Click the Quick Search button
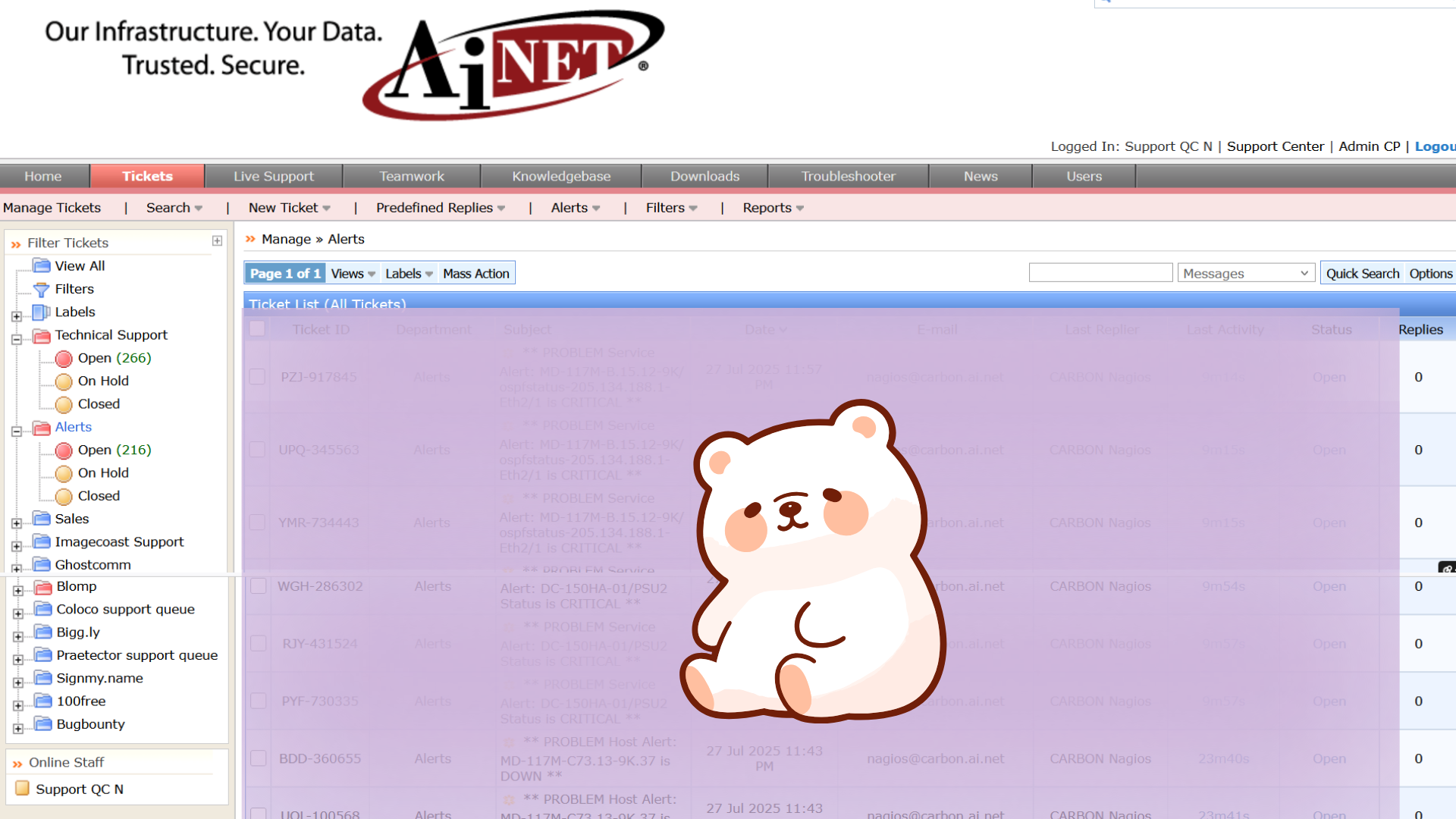 coord(1362,273)
